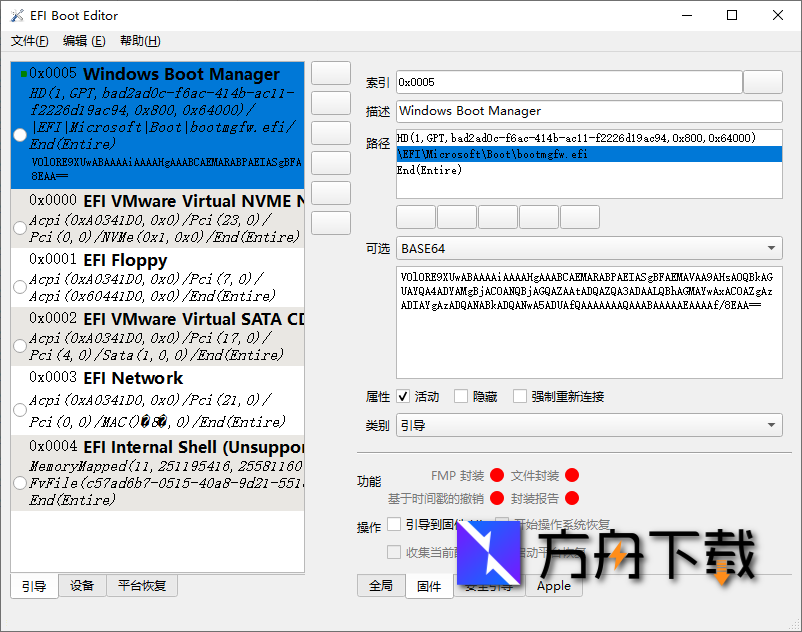Enable the 隐藏 attribute checkbox
The width and height of the screenshot is (802, 632).
coord(461,397)
